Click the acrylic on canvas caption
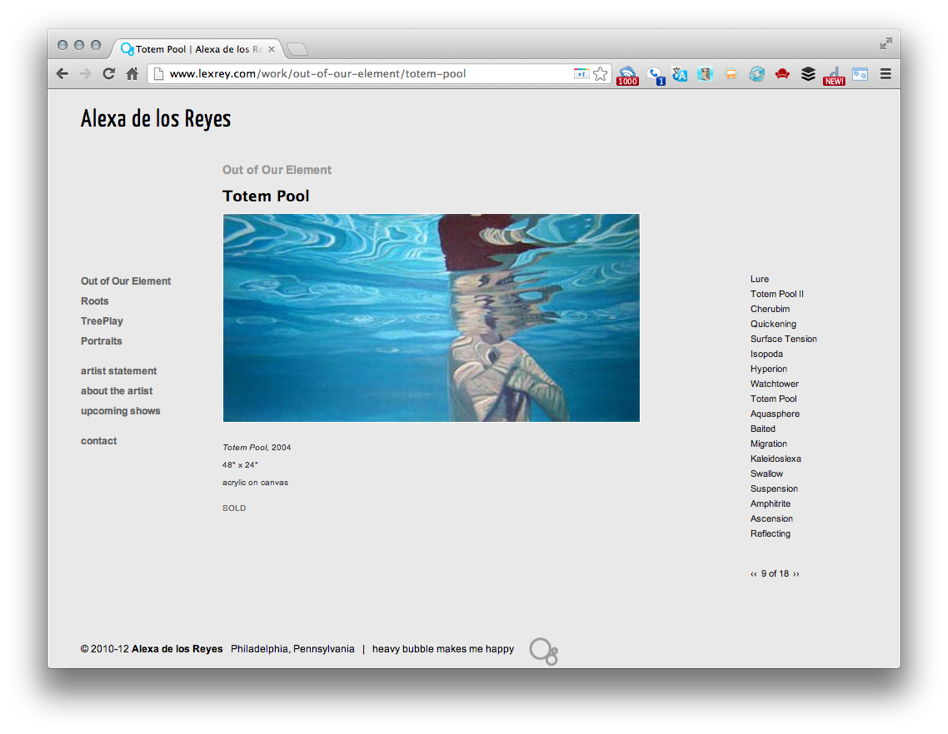948x734 pixels. [x=255, y=482]
